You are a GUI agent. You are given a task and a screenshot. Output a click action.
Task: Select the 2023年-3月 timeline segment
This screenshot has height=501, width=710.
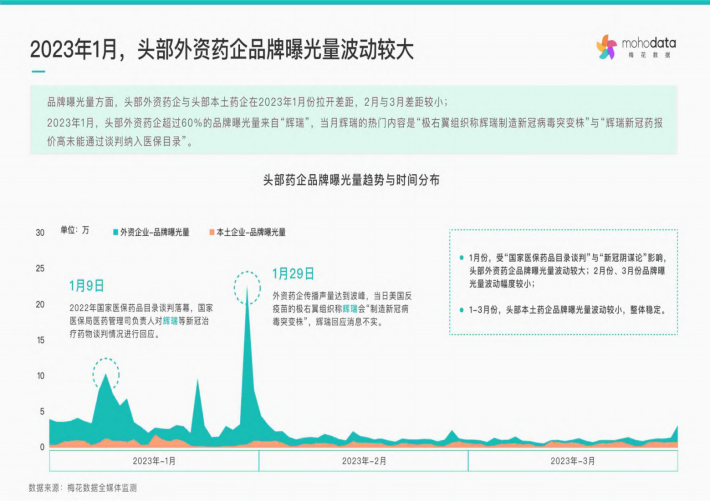tap(573, 461)
